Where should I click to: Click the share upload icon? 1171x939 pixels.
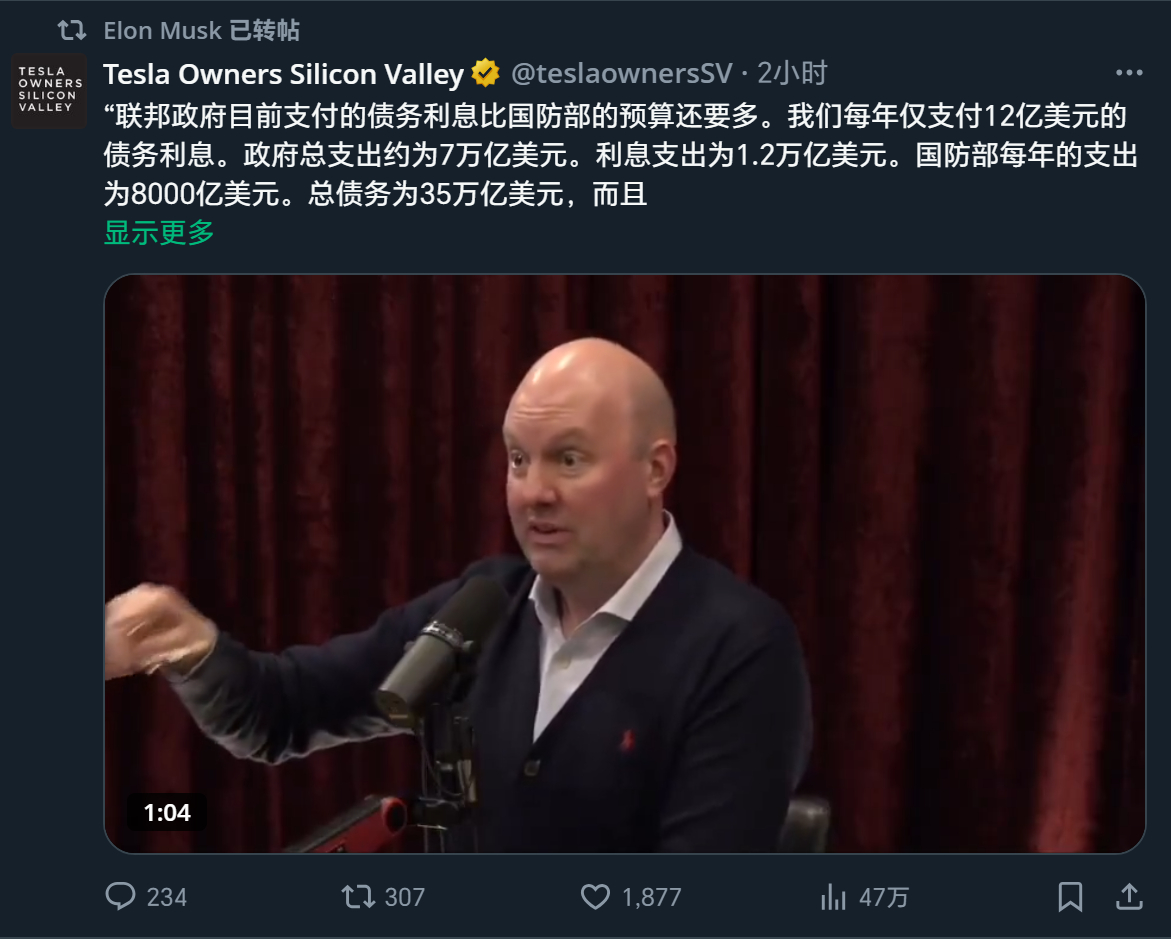tap(1129, 896)
